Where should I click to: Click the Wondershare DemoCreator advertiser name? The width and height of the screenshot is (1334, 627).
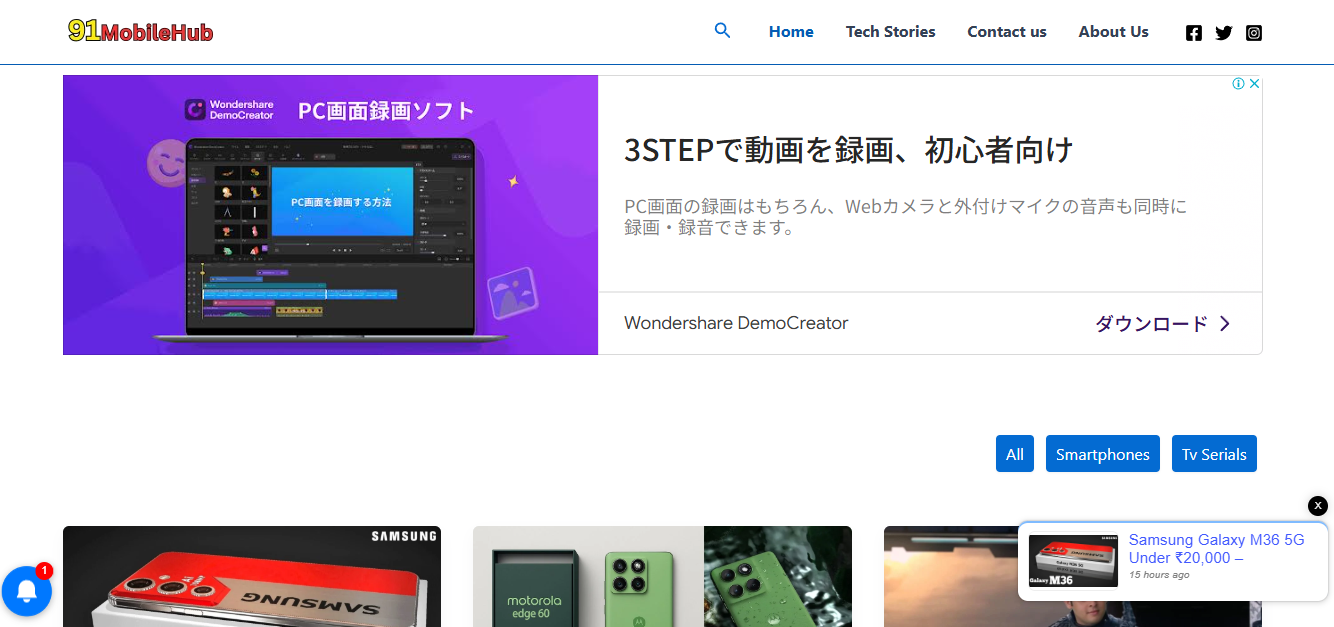[x=736, y=323]
